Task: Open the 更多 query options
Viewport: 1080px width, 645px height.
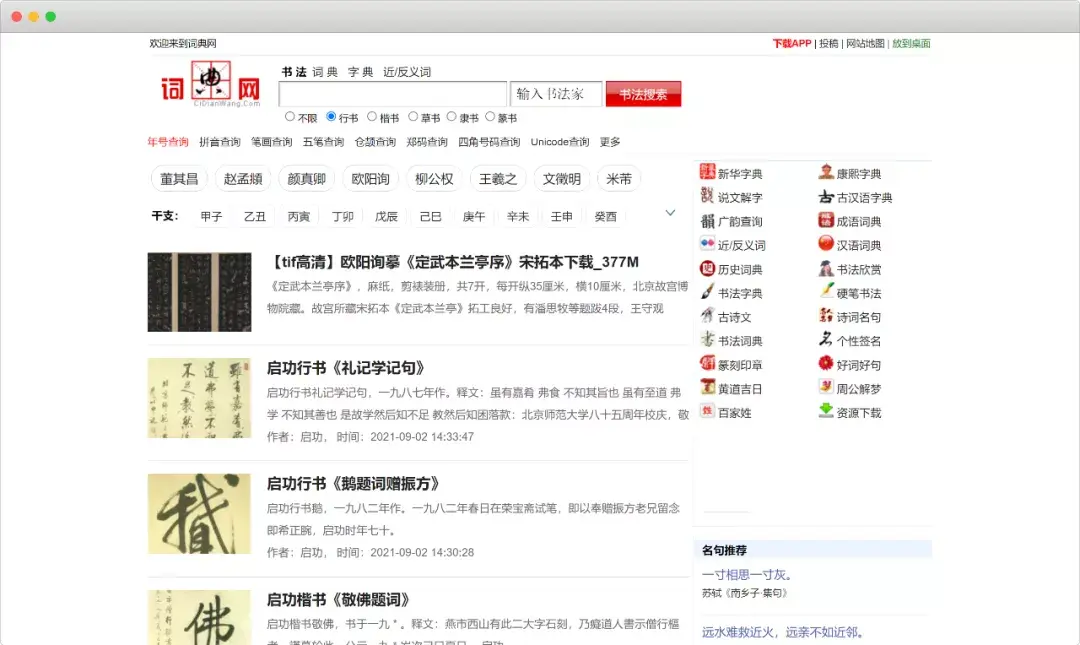Action: point(610,142)
